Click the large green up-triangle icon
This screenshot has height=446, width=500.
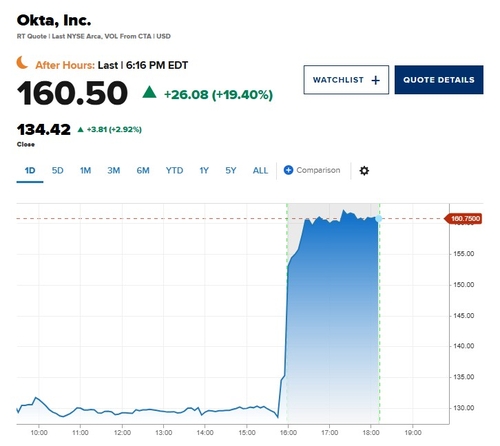pos(149,92)
